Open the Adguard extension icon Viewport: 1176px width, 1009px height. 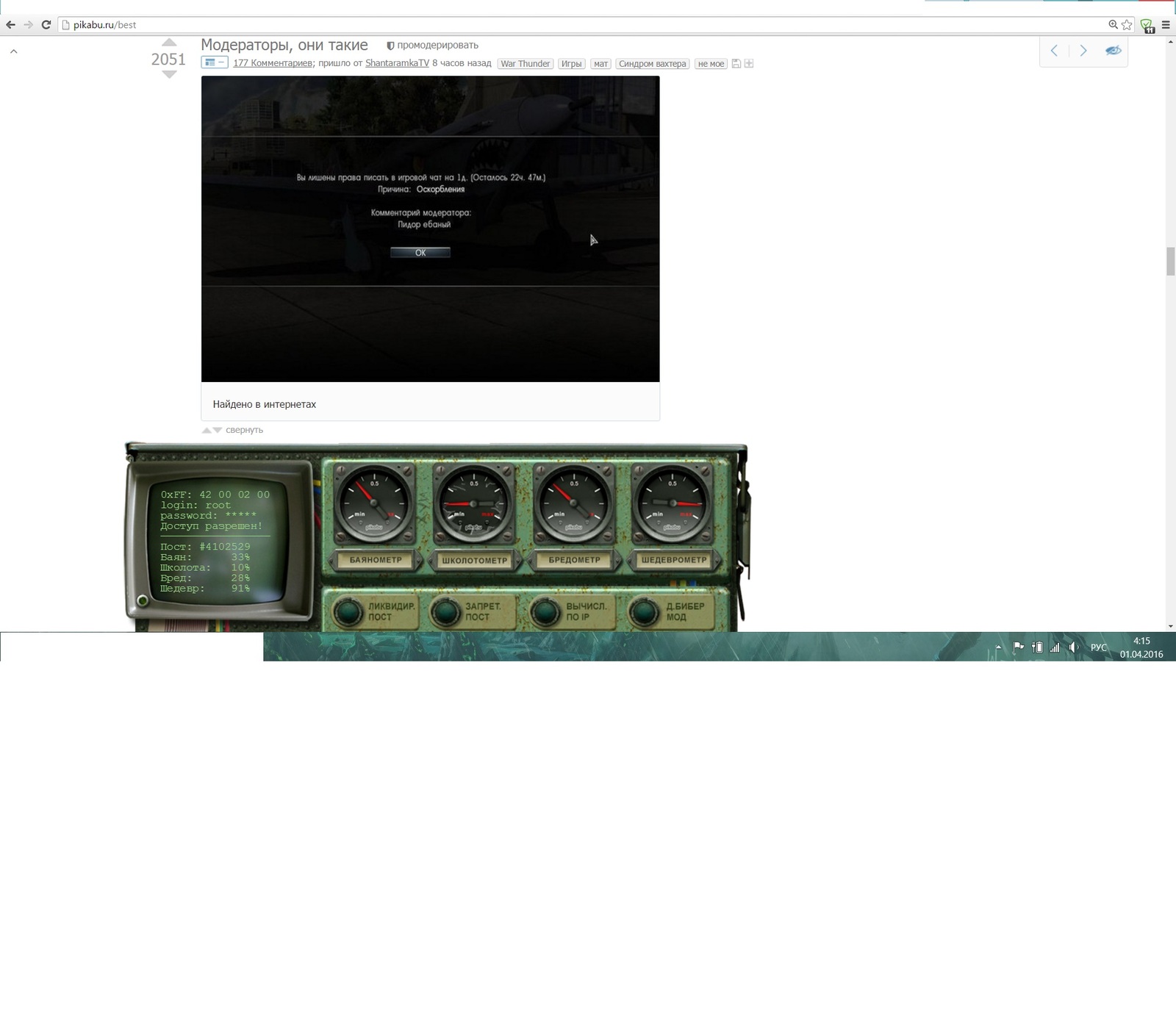1147,25
